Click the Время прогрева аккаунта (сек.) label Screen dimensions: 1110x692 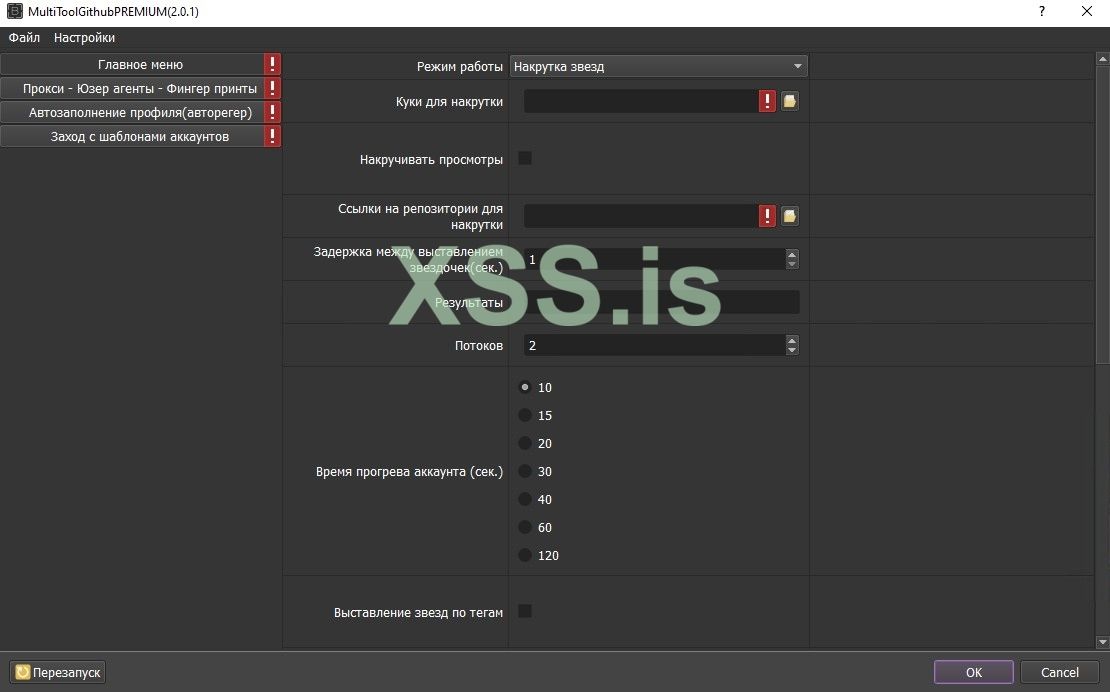(409, 471)
